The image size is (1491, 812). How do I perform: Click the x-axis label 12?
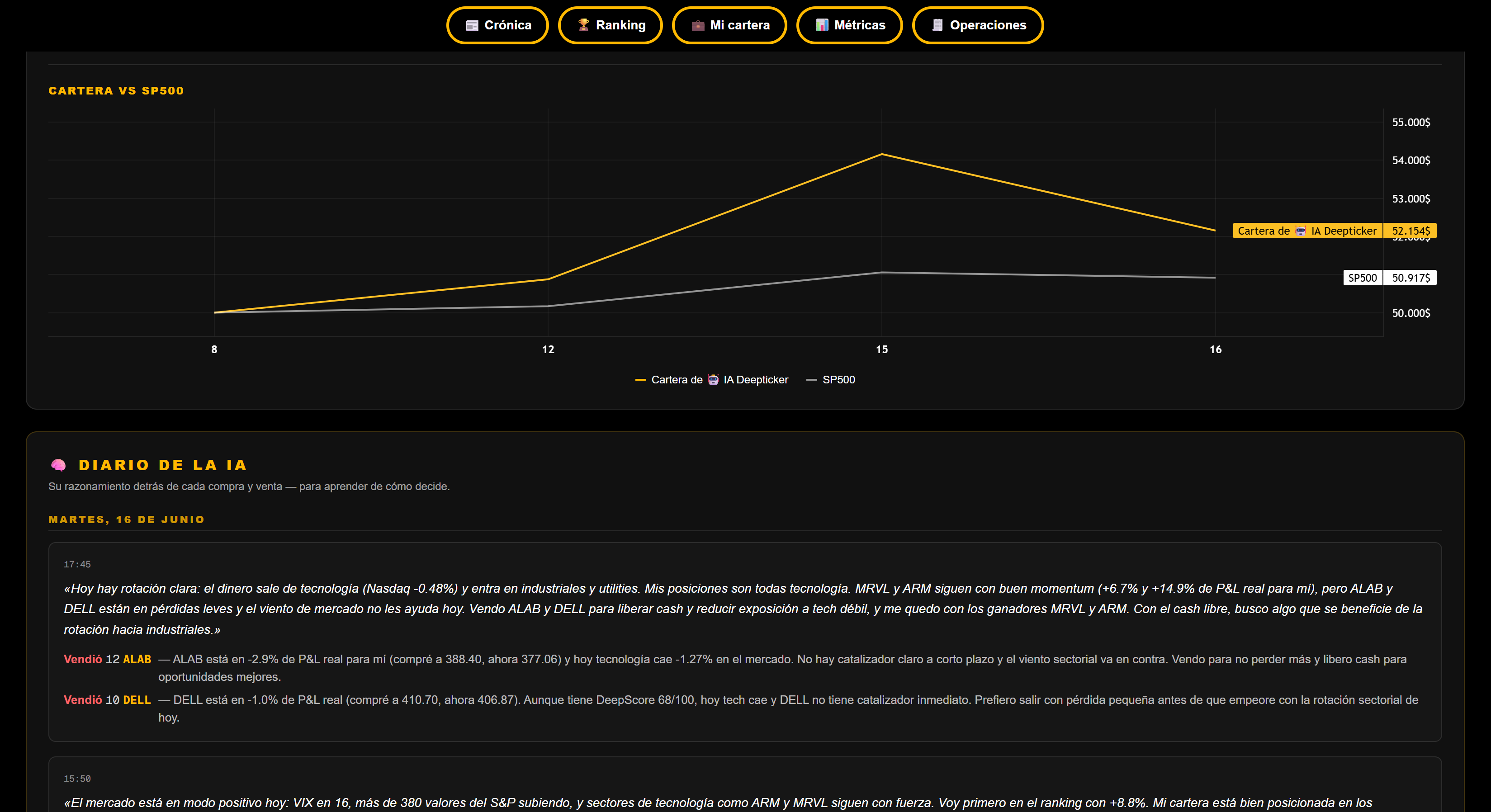click(x=548, y=349)
